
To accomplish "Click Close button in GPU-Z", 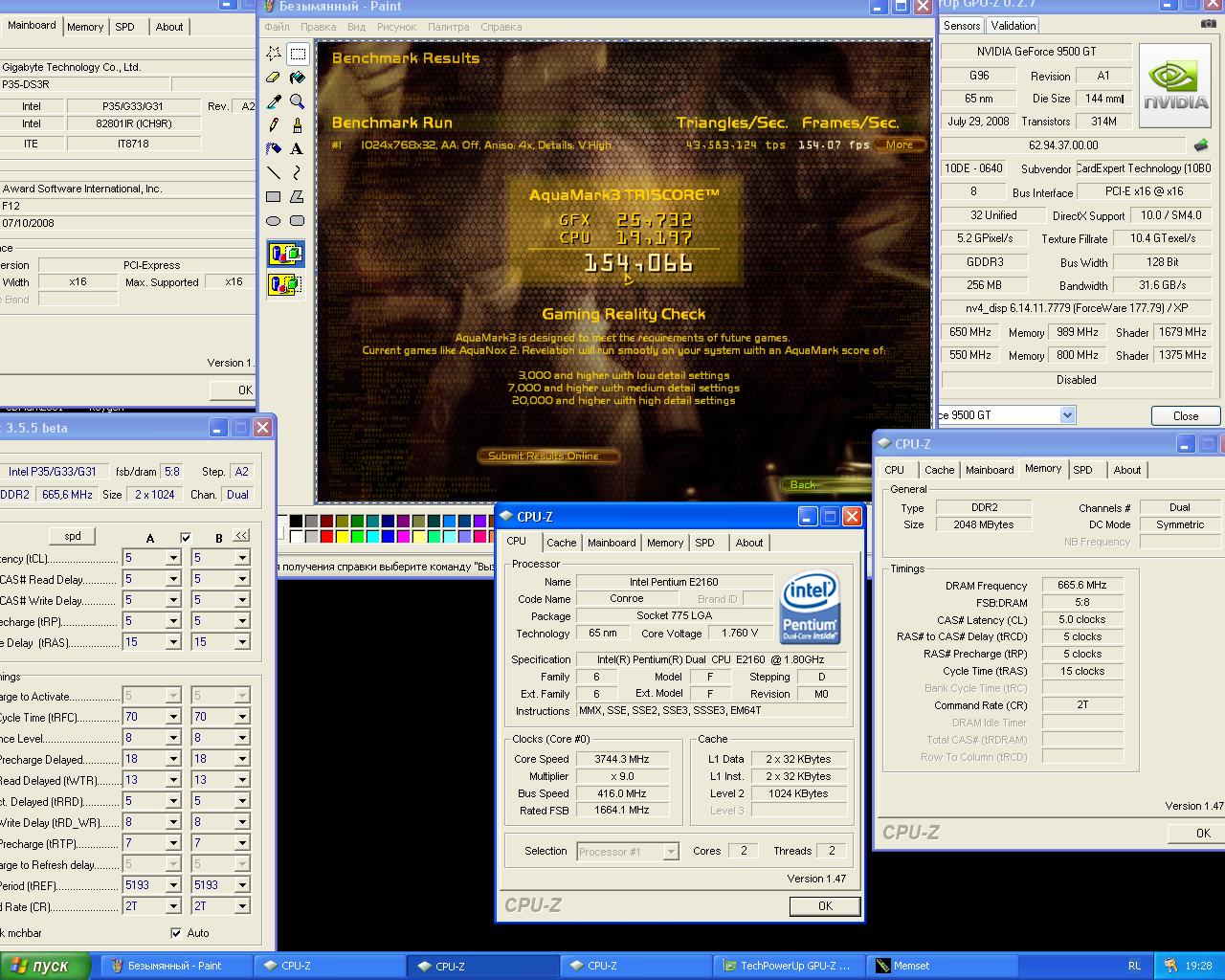I will click(1185, 415).
